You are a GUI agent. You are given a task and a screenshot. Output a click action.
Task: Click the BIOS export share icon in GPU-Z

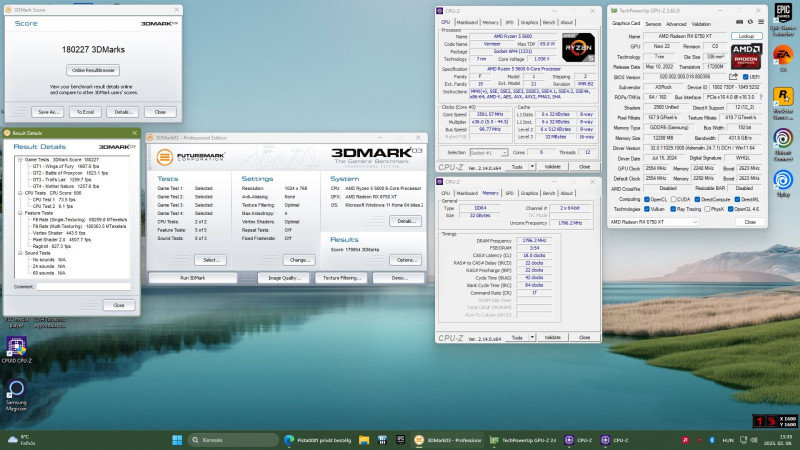(733, 77)
